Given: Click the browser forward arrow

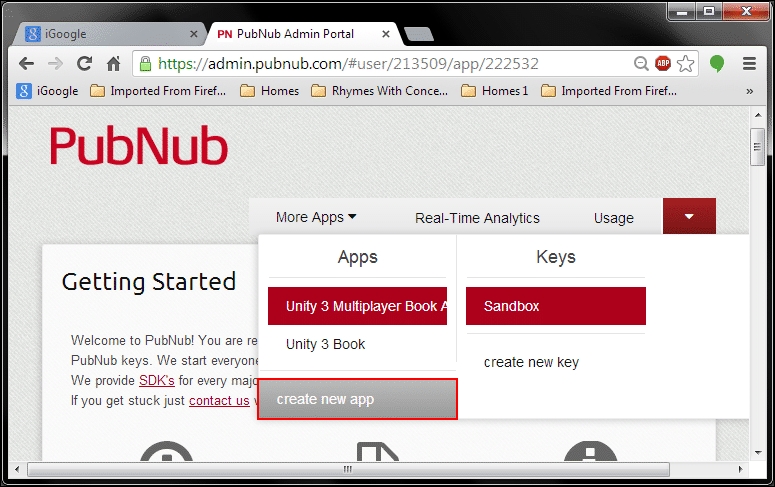Looking at the screenshot, I should tap(55, 63).
